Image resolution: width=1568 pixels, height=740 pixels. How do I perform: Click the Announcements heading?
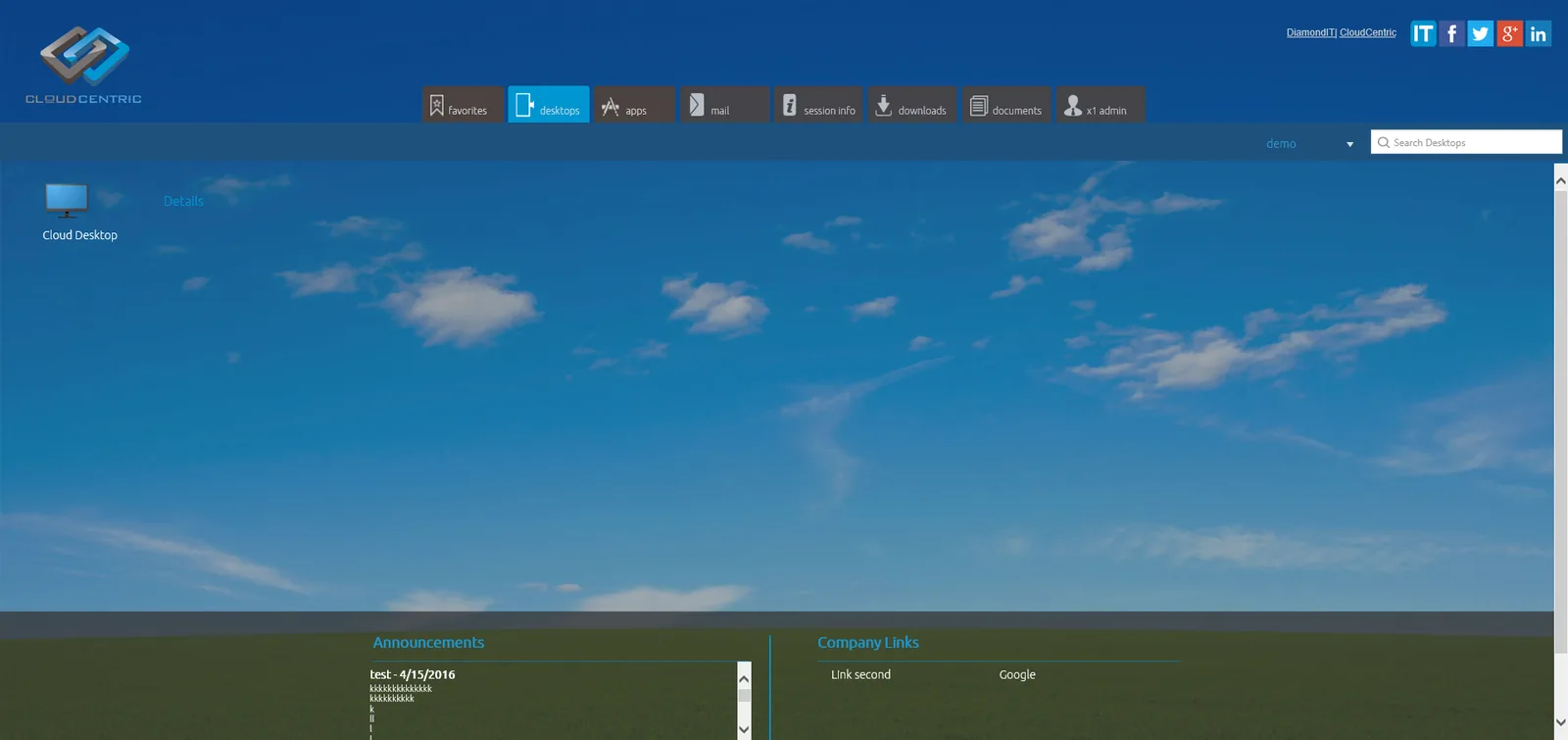tap(428, 642)
